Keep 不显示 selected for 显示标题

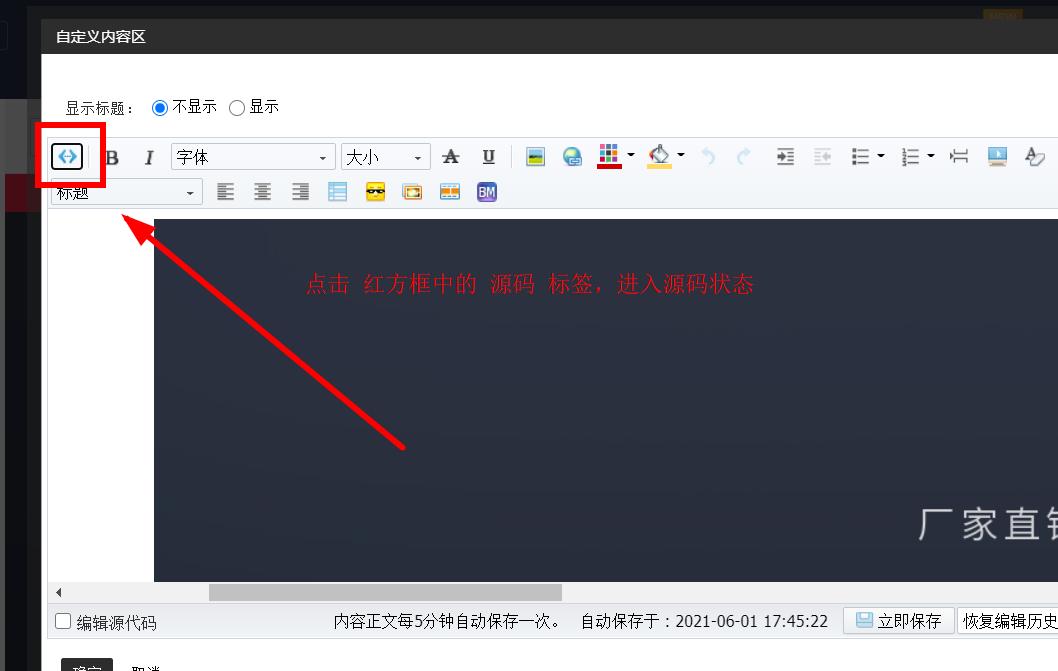coord(160,107)
